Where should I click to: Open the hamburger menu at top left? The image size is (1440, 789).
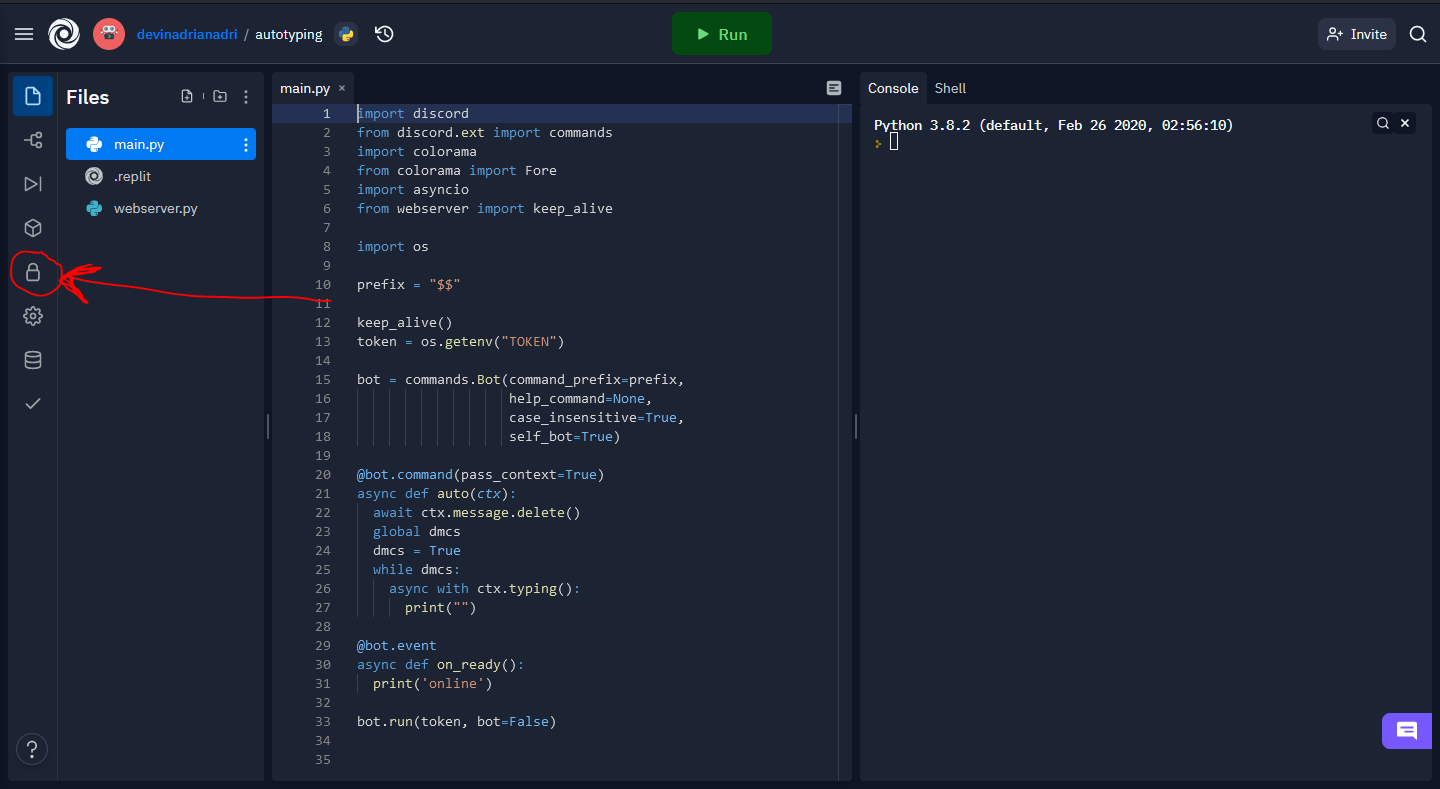pos(23,33)
